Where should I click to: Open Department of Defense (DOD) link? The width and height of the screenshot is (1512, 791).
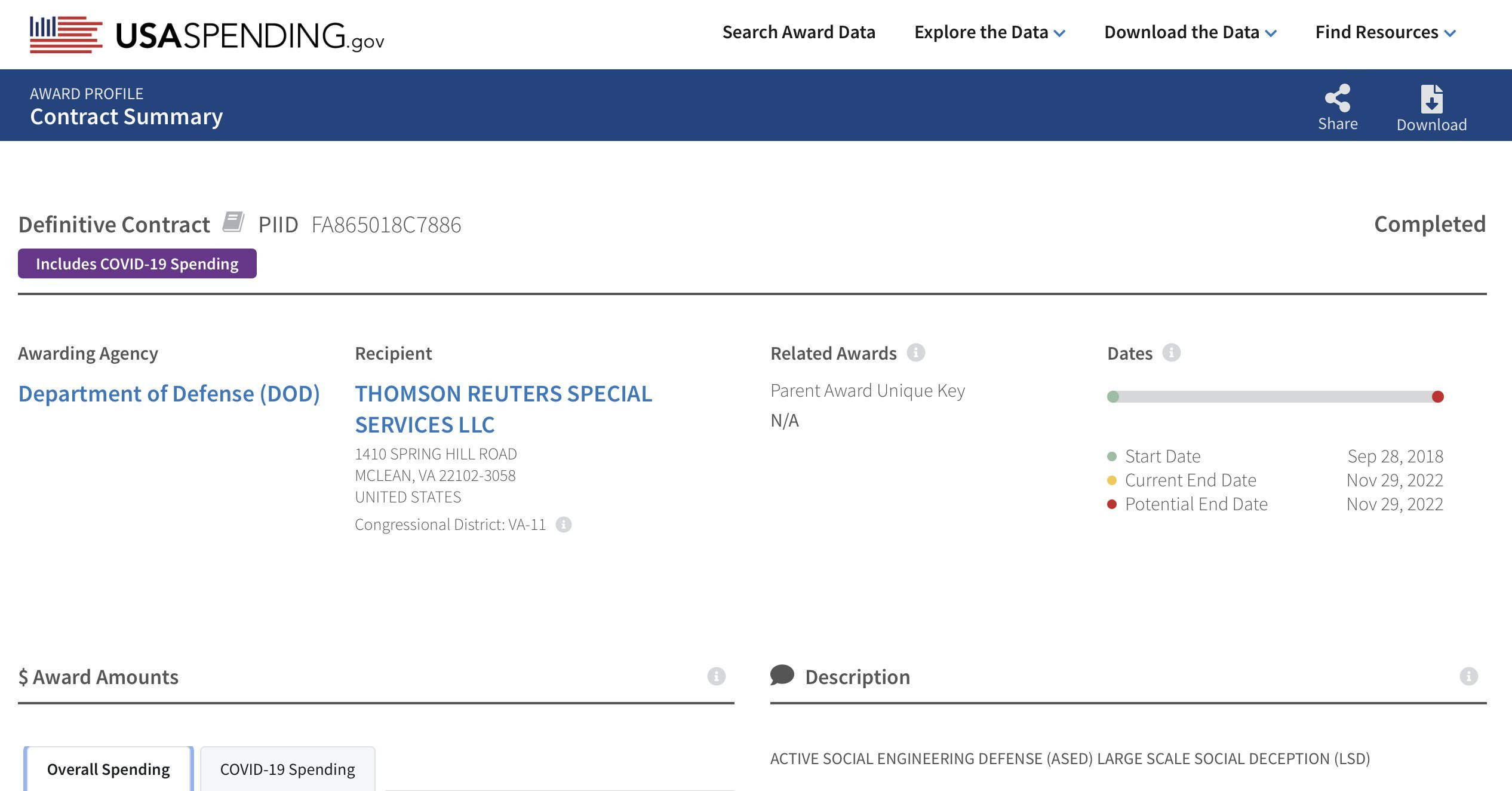[x=169, y=394]
